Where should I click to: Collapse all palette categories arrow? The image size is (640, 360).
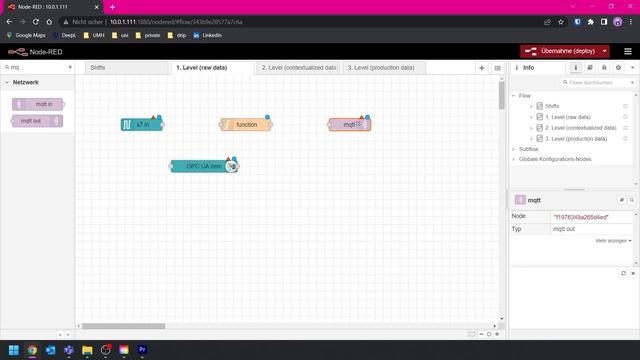click(60, 335)
